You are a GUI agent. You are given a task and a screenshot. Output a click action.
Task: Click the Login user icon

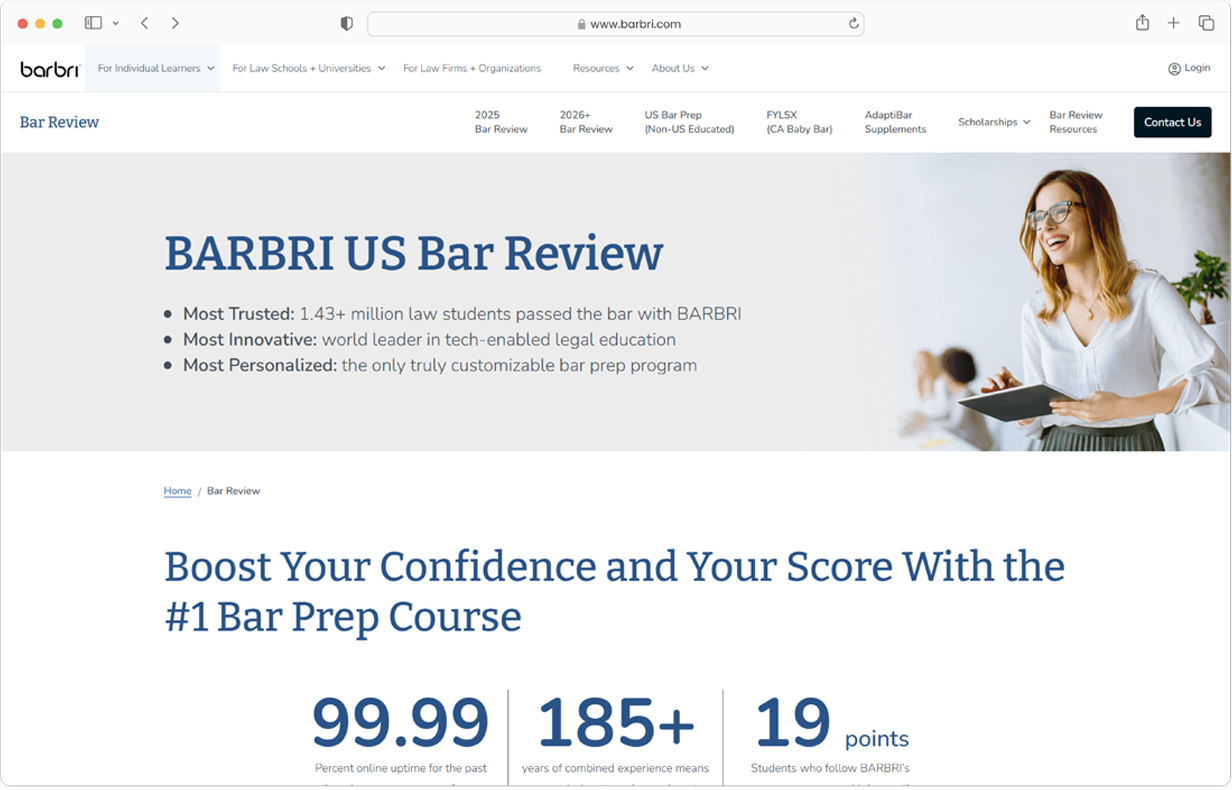click(x=1174, y=69)
